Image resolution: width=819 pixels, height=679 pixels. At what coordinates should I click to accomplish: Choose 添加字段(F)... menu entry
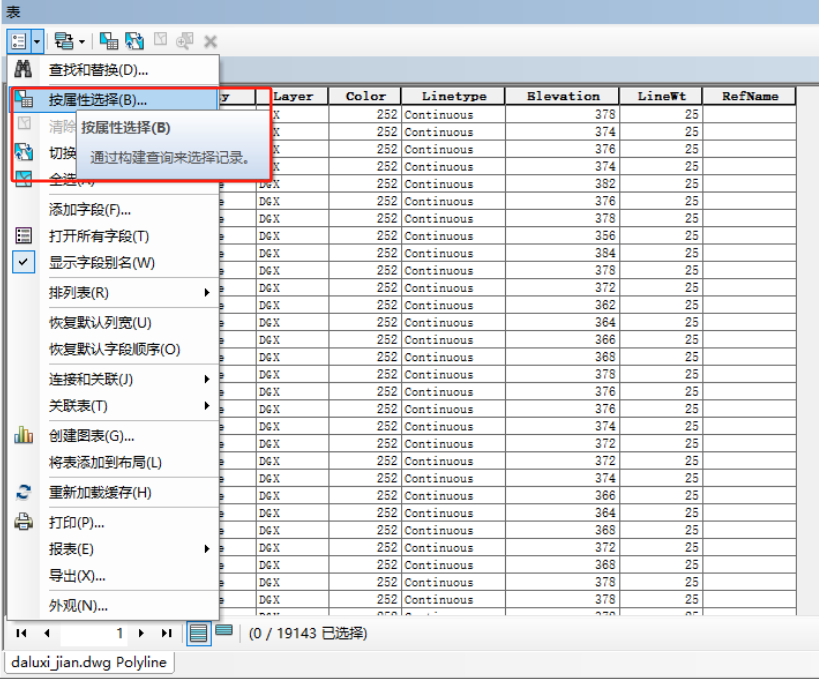[x=114, y=210]
